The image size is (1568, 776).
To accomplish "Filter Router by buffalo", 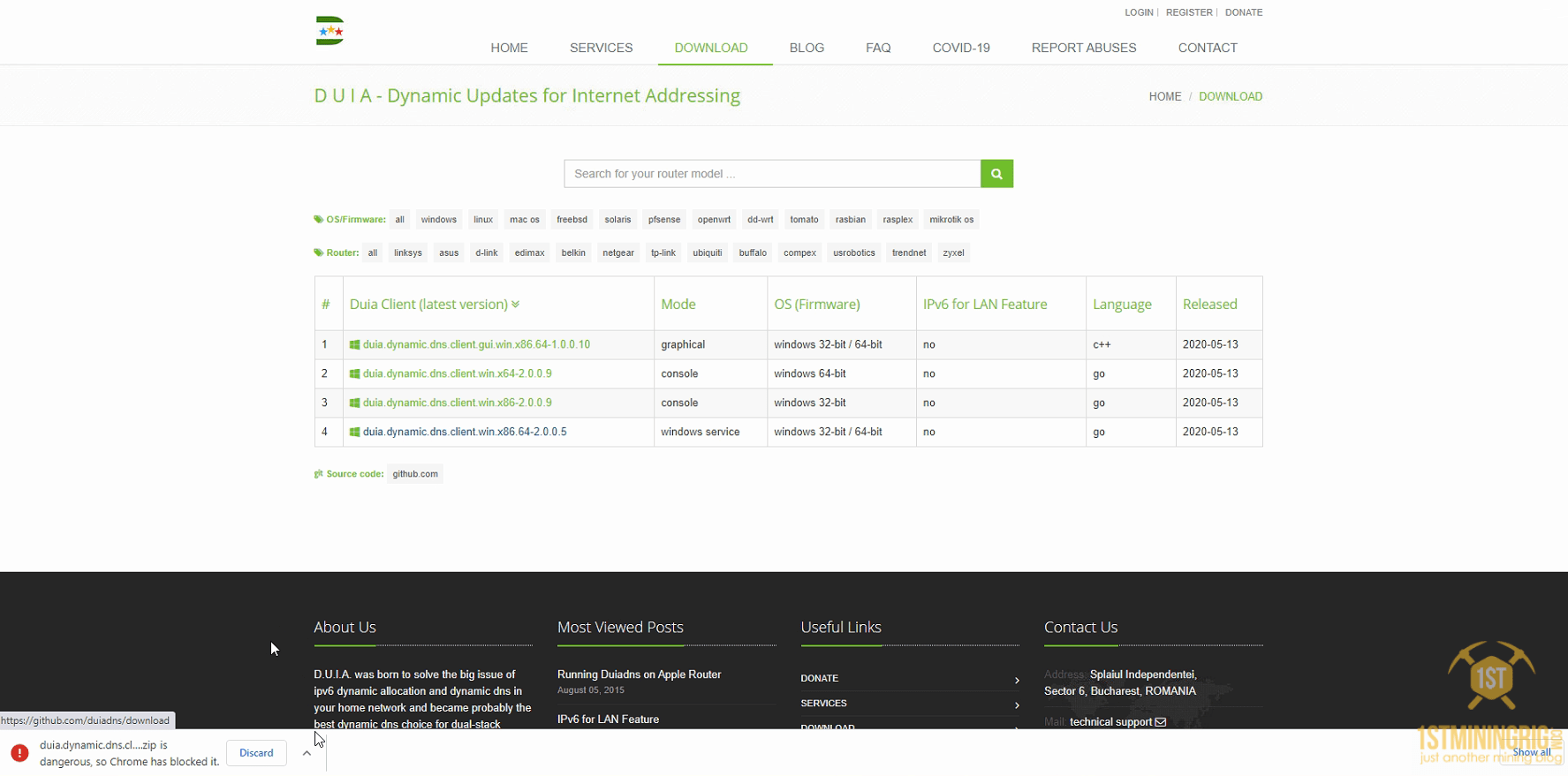I will 753,253.
